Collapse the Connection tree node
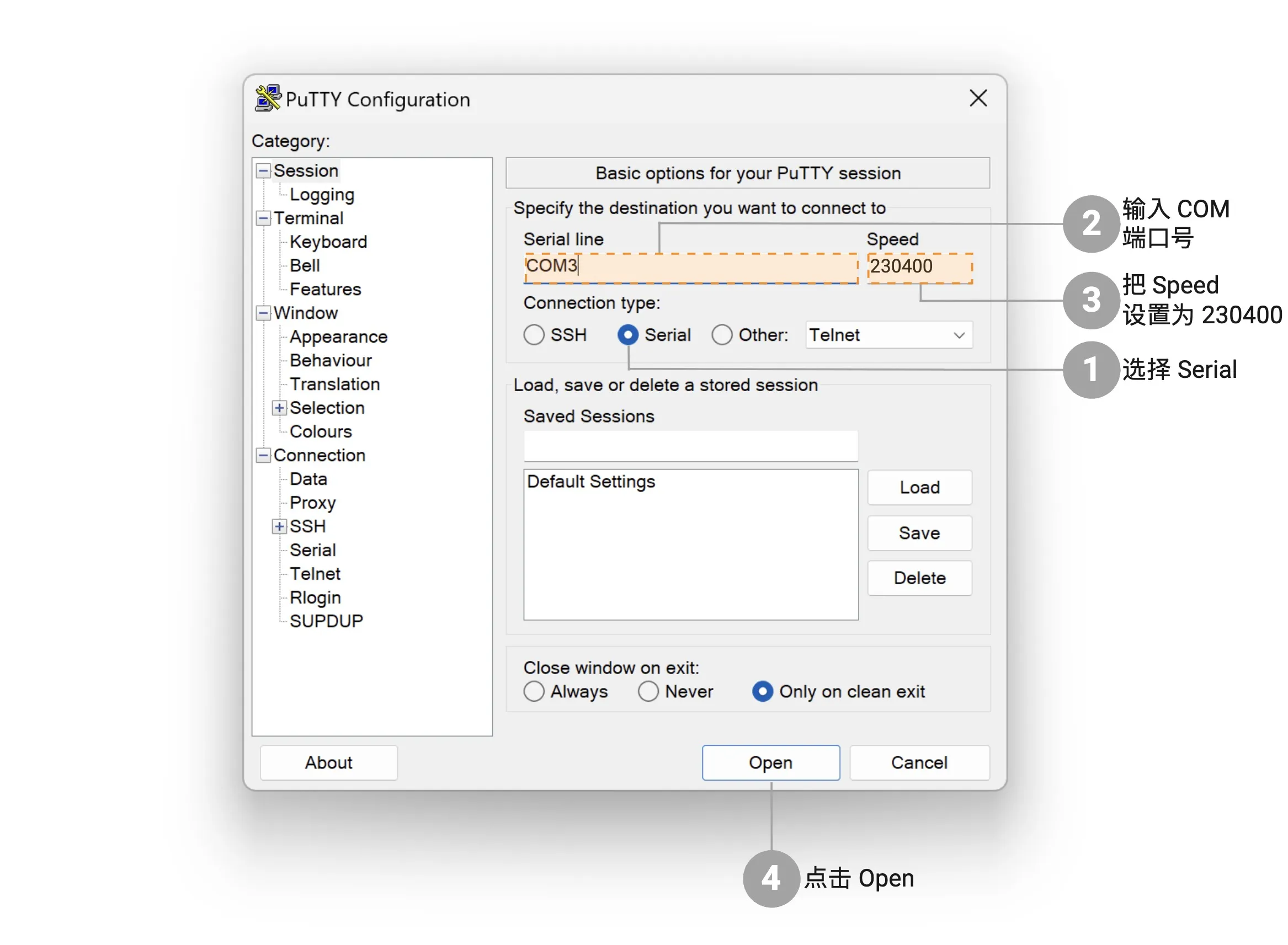 point(263,455)
